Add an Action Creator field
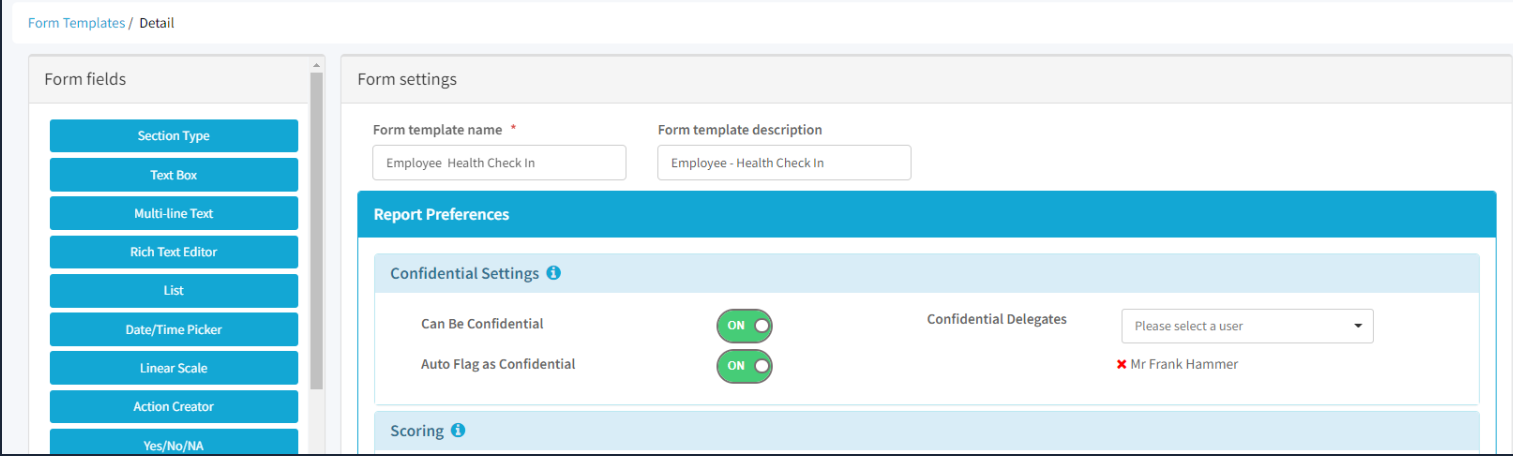The width and height of the screenshot is (1513, 456). coord(174,407)
